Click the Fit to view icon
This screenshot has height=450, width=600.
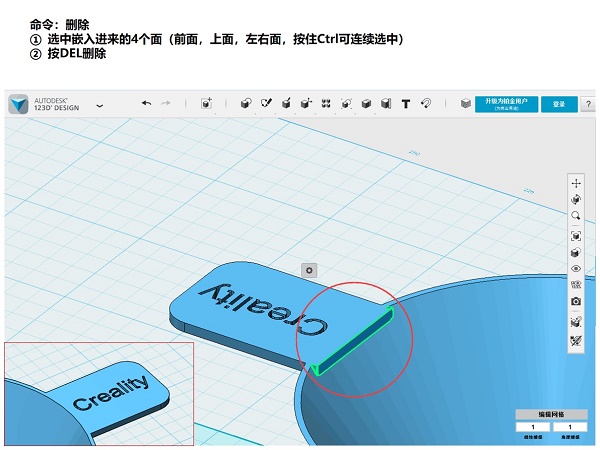[576, 236]
